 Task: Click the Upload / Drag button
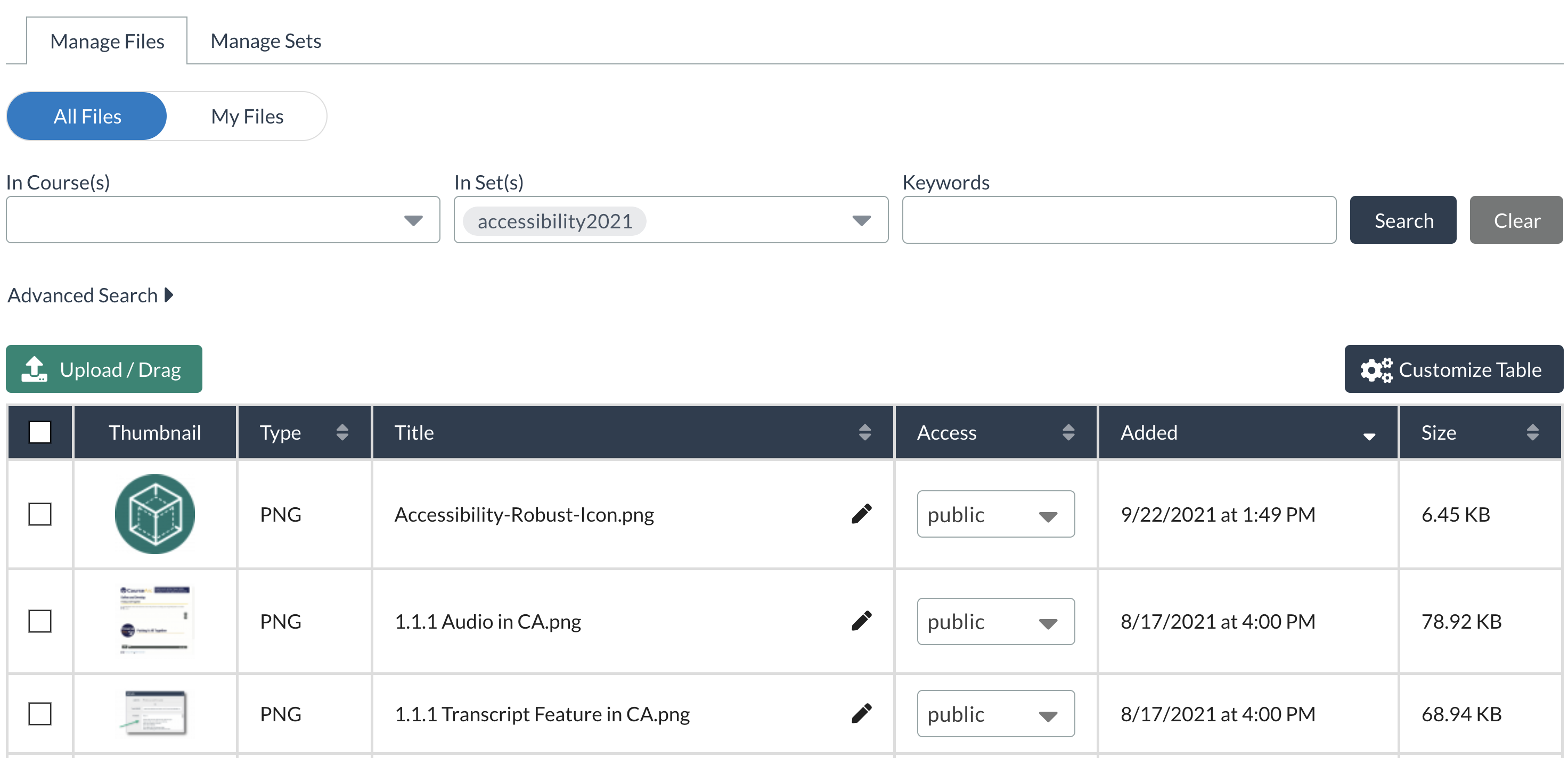[x=104, y=369]
